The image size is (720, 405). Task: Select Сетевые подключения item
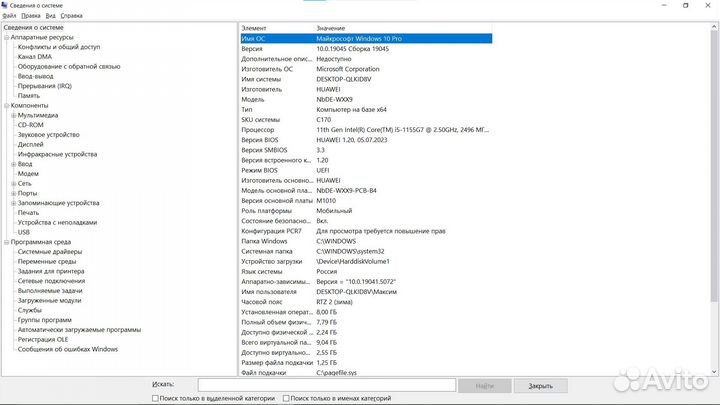pyautogui.click(x=51, y=281)
